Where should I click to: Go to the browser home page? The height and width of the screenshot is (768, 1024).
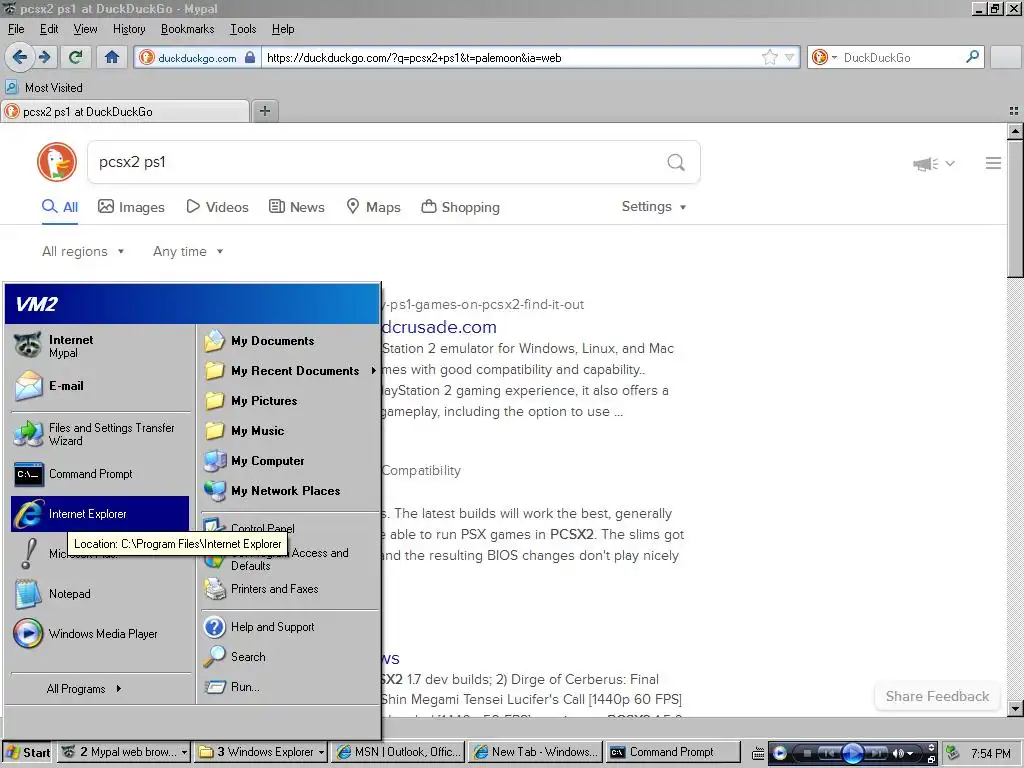pos(112,57)
